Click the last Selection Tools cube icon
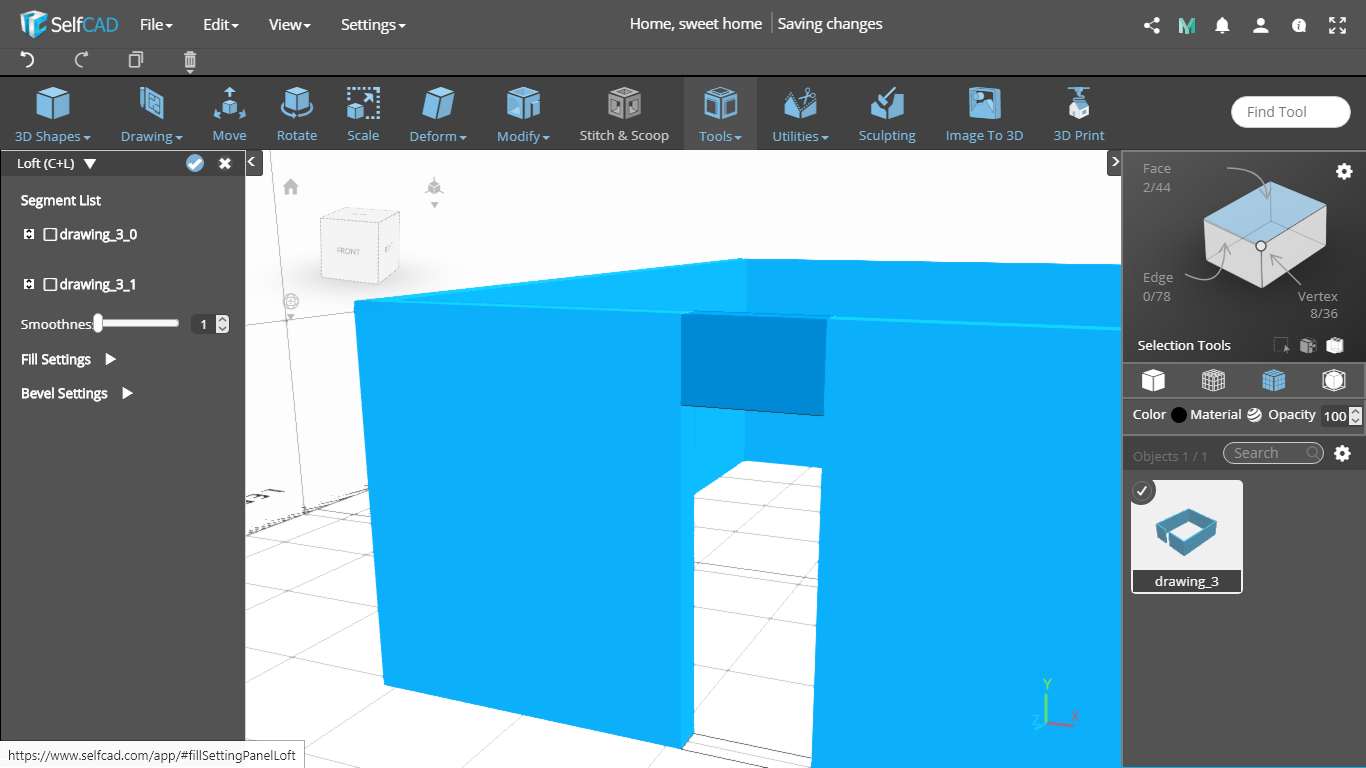The image size is (1366, 768). 1334,346
